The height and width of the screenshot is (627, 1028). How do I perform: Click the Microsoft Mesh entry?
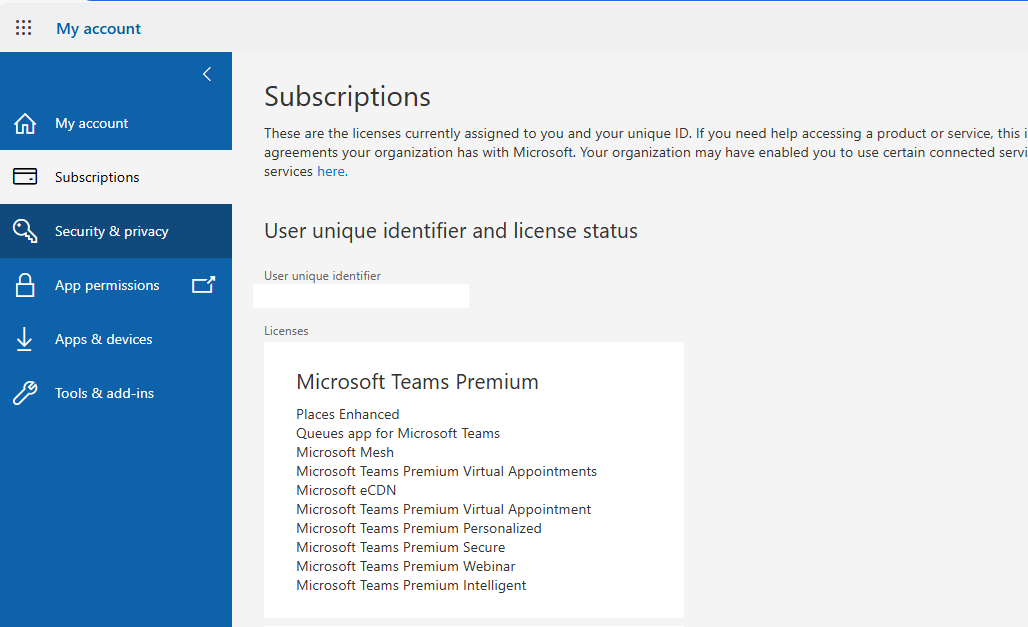click(x=345, y=453)
